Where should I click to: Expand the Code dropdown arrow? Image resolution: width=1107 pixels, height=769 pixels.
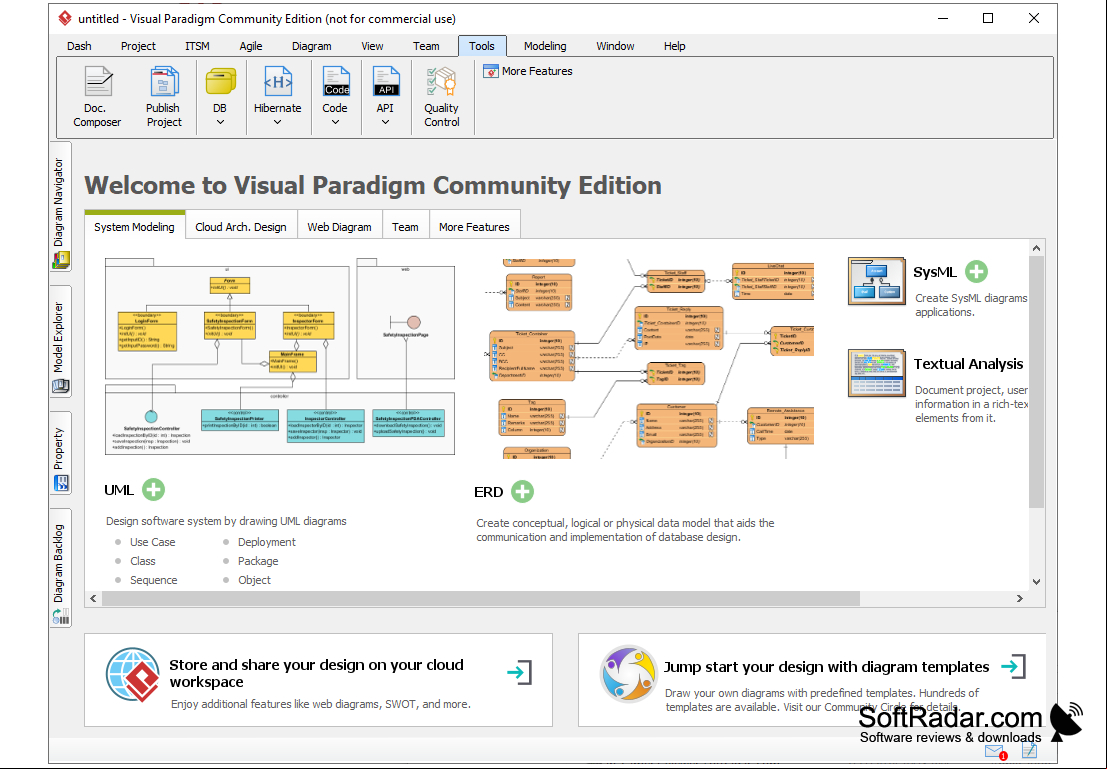pos(335,122)
